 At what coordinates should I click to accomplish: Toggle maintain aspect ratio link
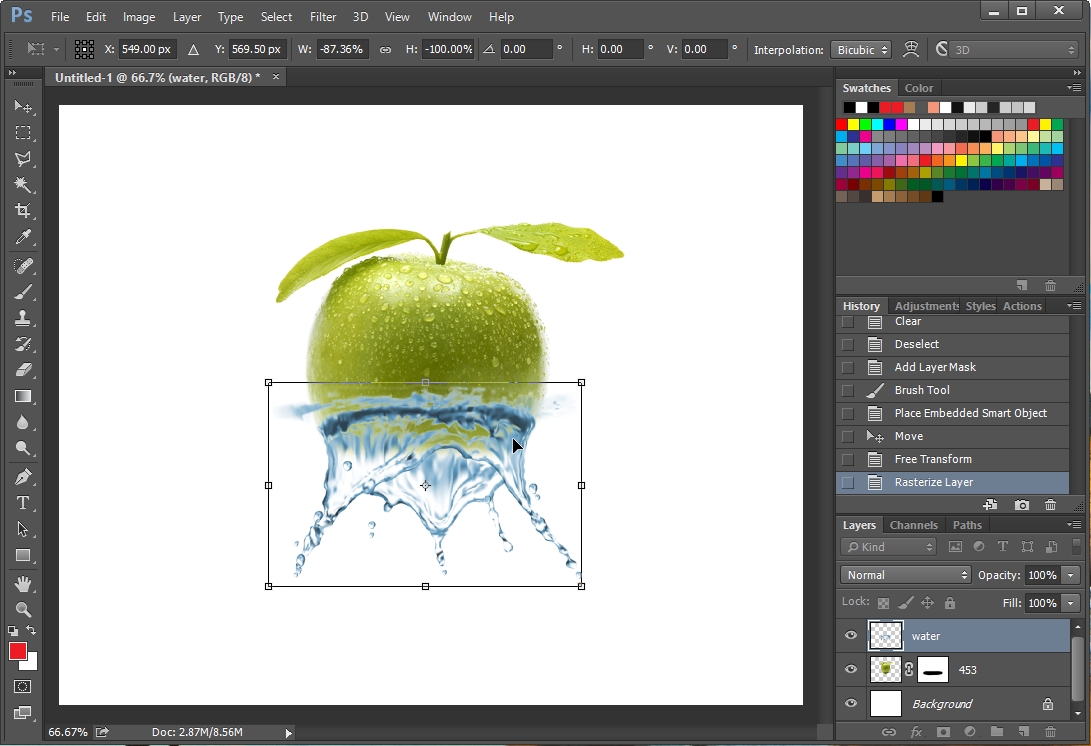click(x=385, y=49)
